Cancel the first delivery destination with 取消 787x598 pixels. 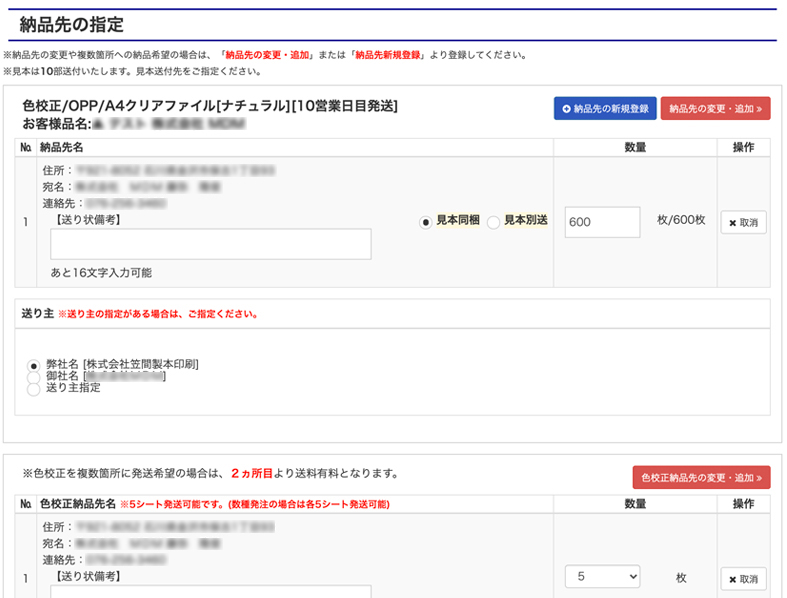(x=743, y=222)
